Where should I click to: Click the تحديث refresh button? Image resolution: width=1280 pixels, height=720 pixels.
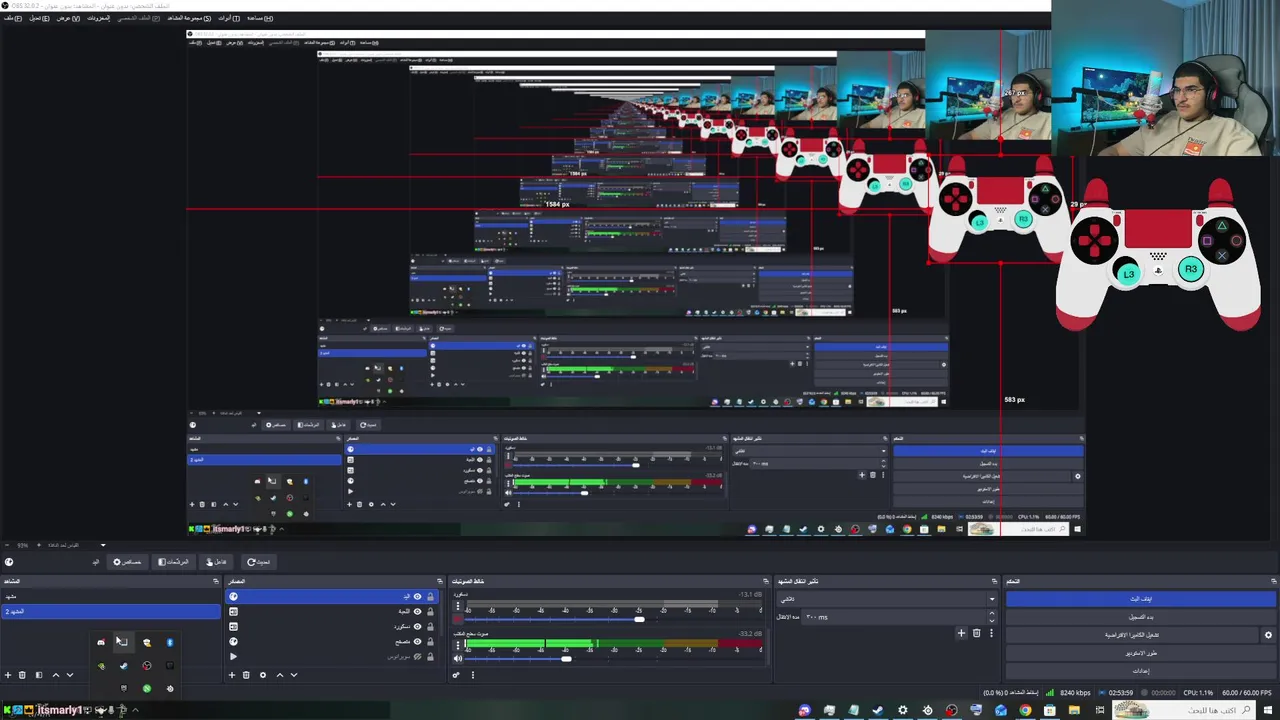coord(258,562)
